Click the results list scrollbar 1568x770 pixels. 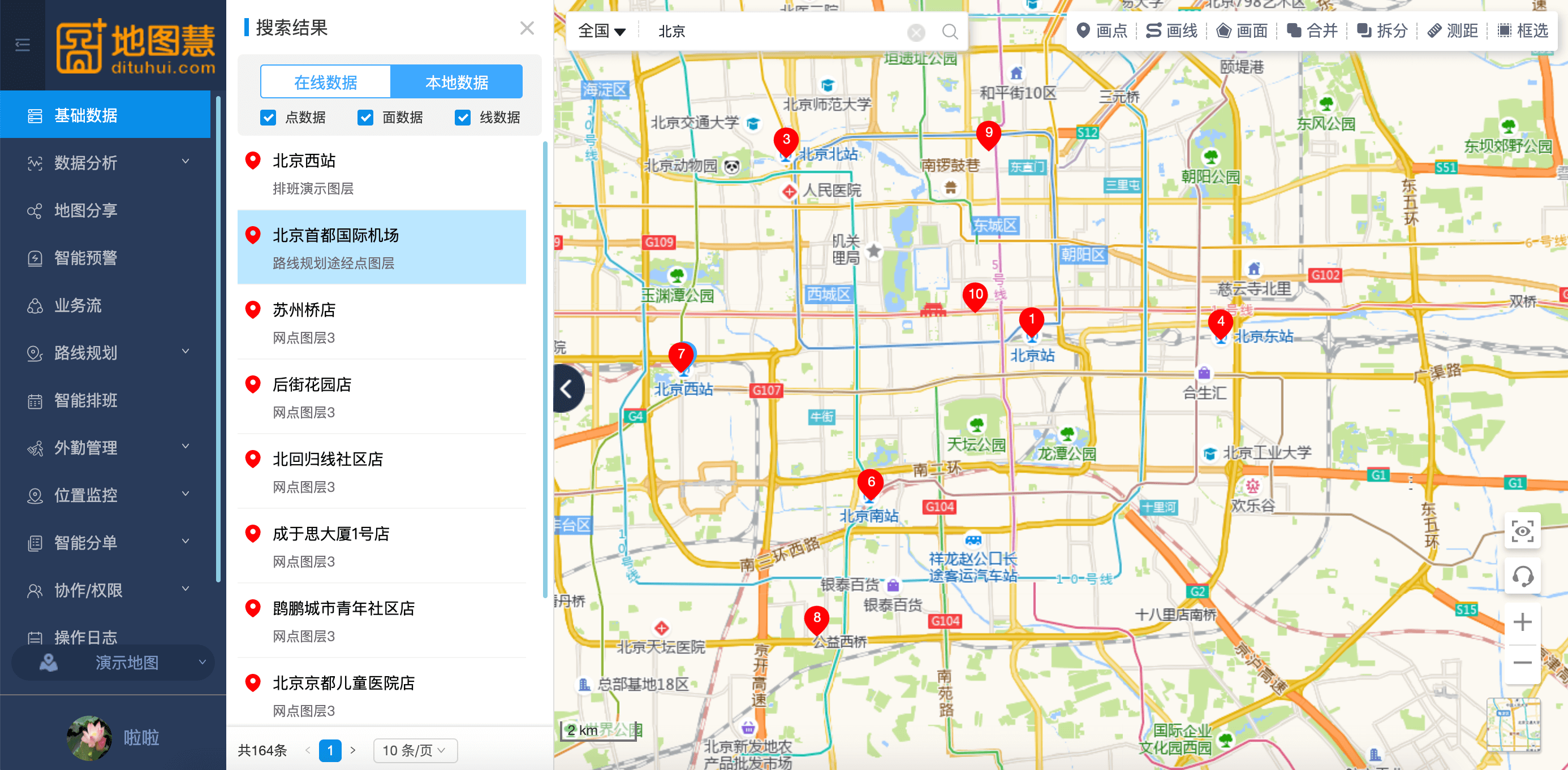pyautogui.click(x=545, y=369)
